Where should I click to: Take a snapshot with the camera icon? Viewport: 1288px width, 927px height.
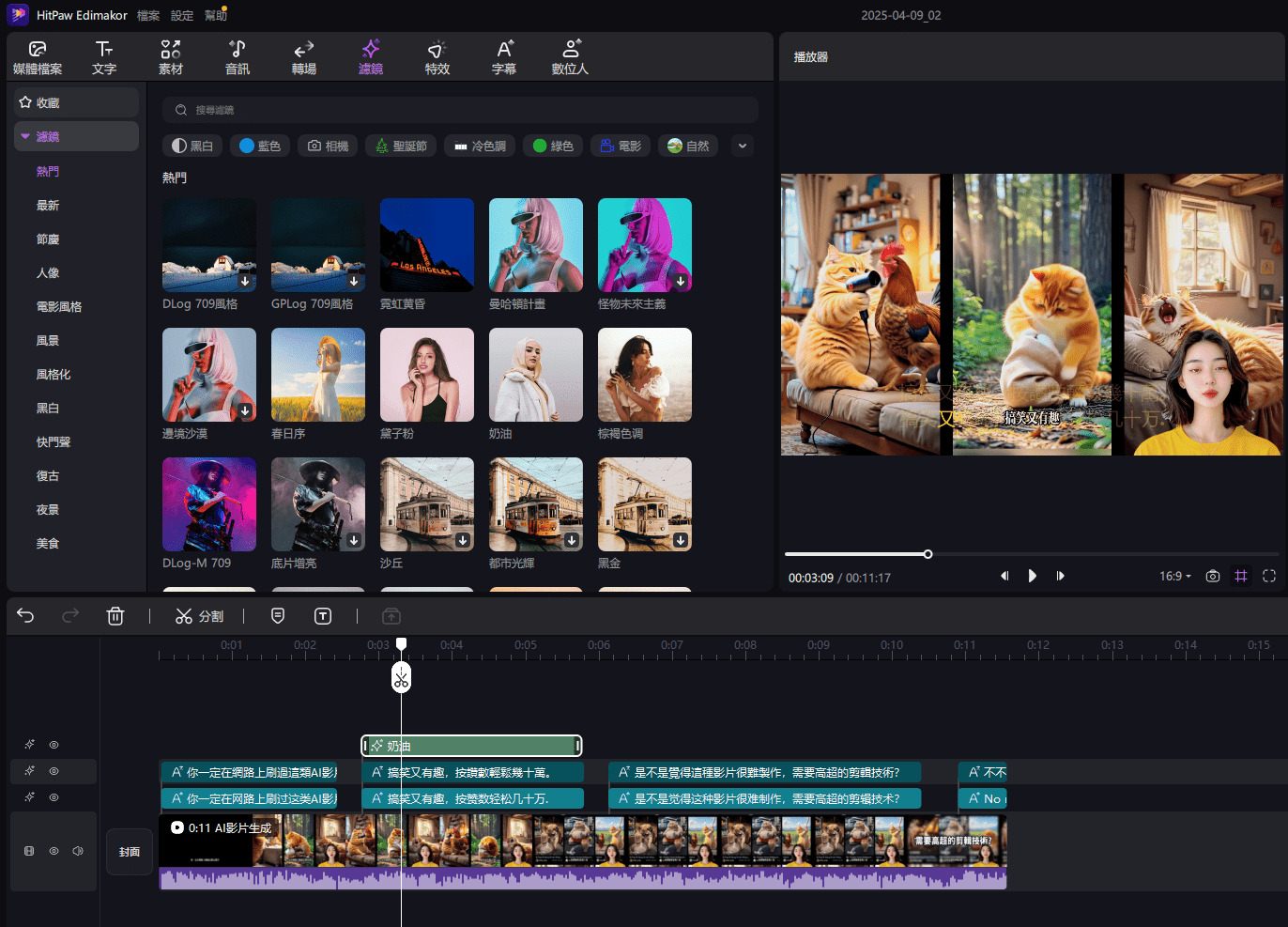(x=1213, y=576)
